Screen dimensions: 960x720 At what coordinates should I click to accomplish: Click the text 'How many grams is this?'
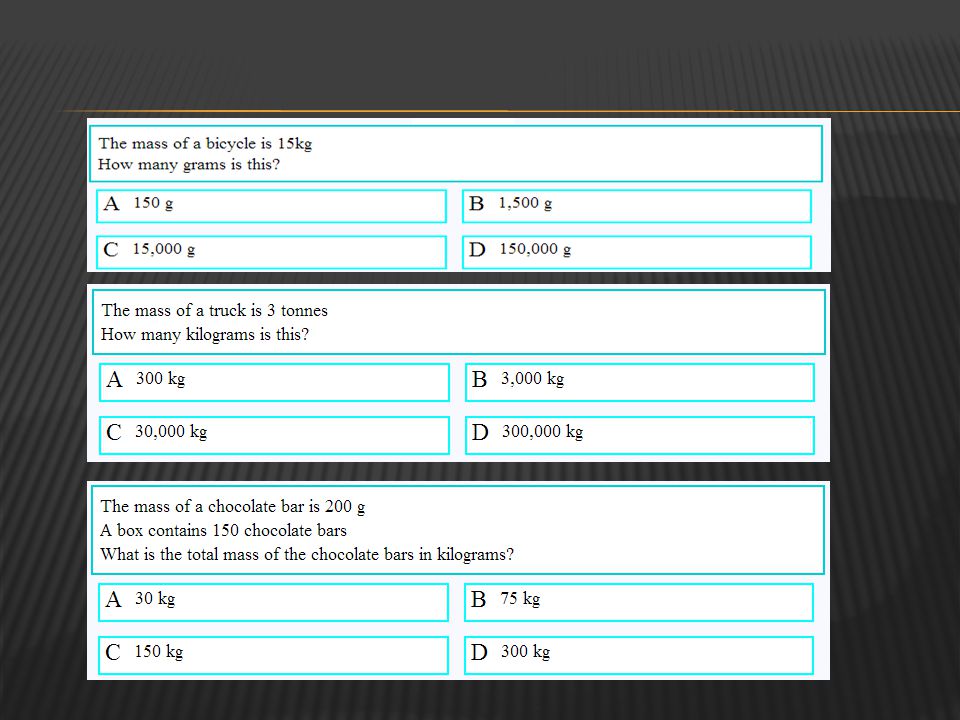[x=189, y=165]
